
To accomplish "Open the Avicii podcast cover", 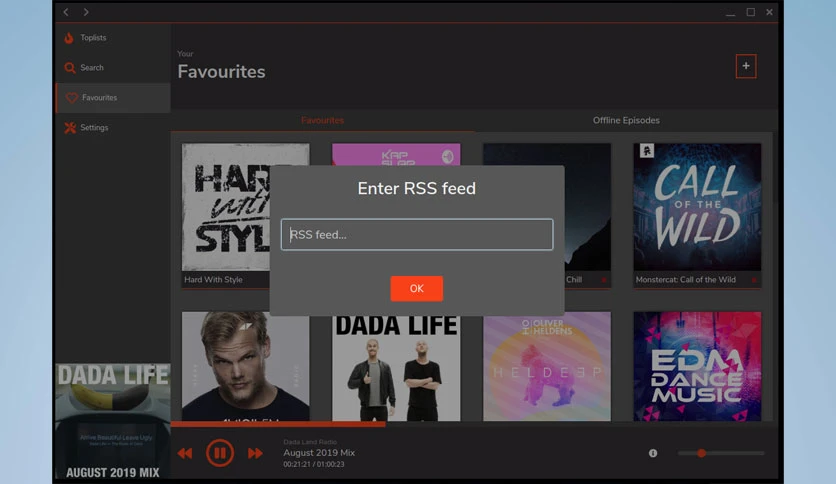I will click(x=245, y=367).
